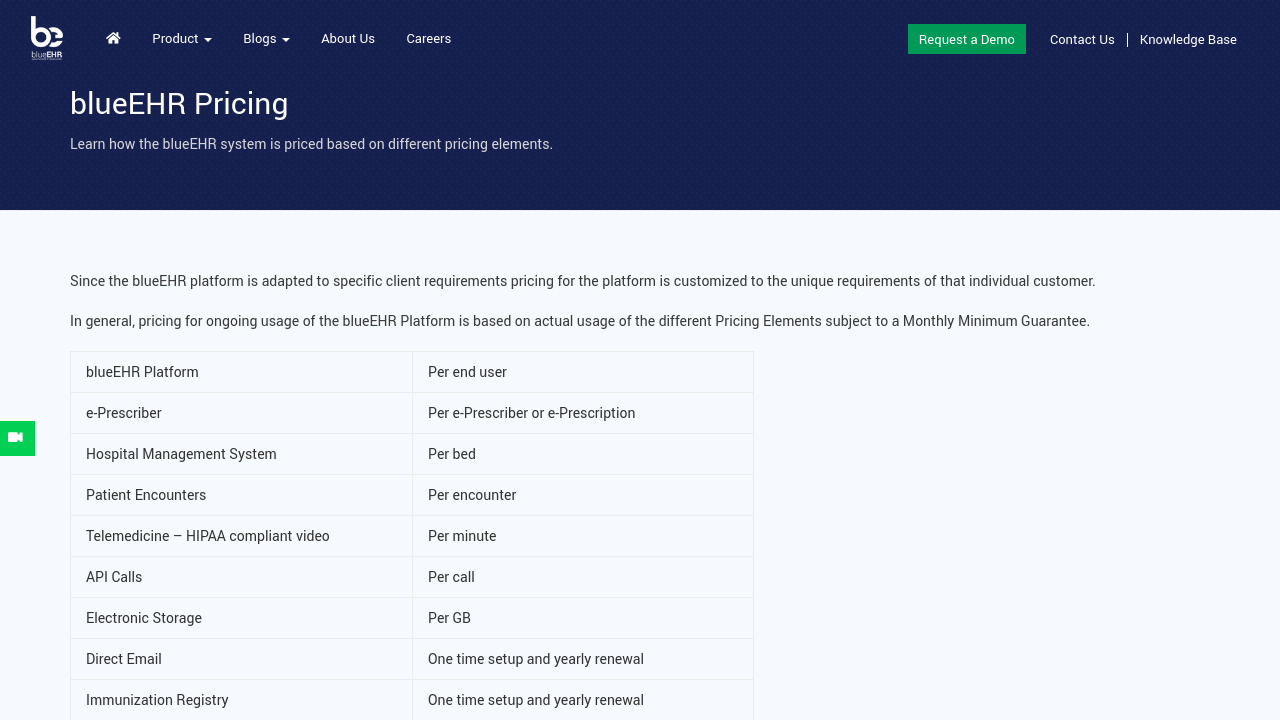Open the Knowledge Base link
Viewport: 1280px width, 720px height.
tap(1187, 40)
